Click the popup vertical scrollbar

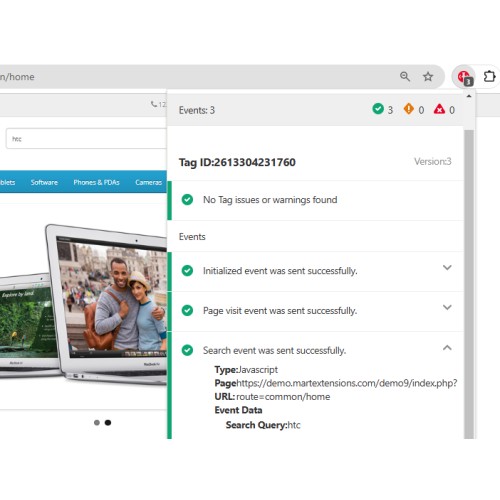469,284
